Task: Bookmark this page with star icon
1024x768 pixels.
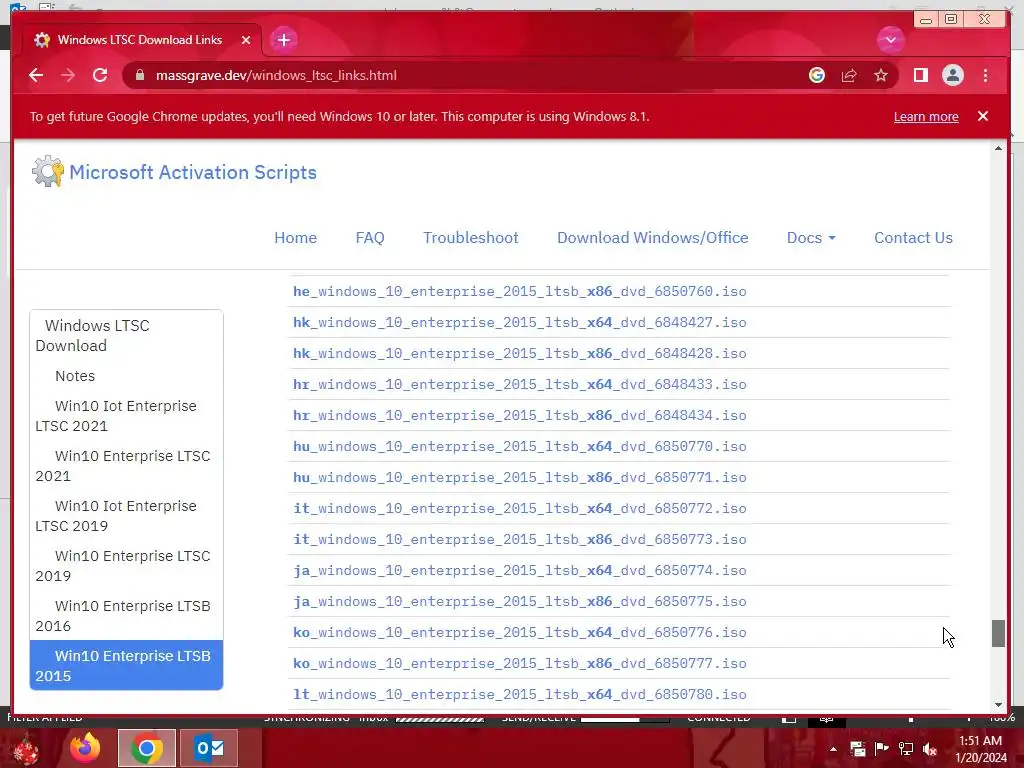Action: point(881,75)
